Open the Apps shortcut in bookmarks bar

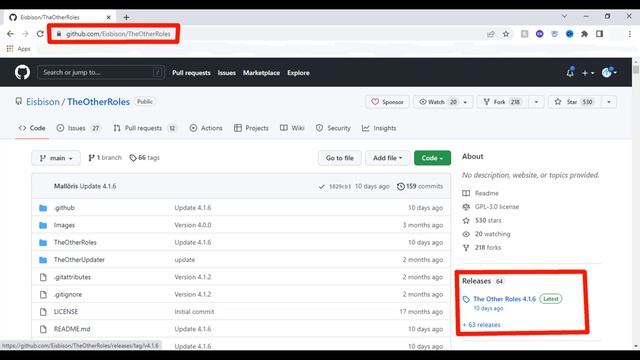pyautogui.click(x=18, y=49)
